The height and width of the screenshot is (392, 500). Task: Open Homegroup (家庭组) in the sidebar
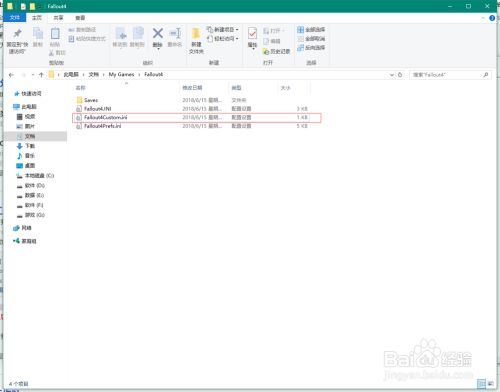[25, 241]
